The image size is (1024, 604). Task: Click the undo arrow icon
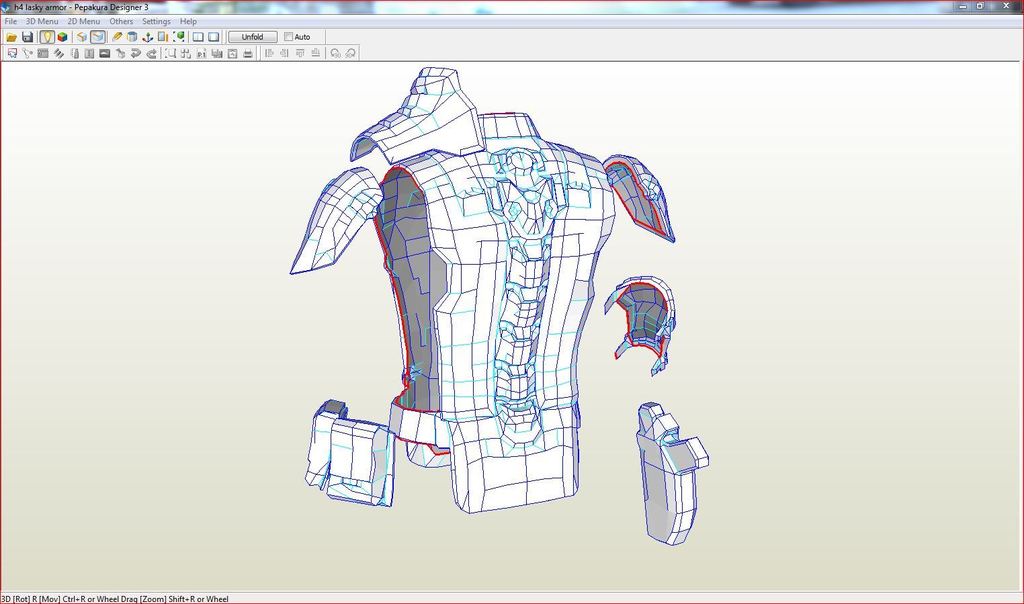135,53
